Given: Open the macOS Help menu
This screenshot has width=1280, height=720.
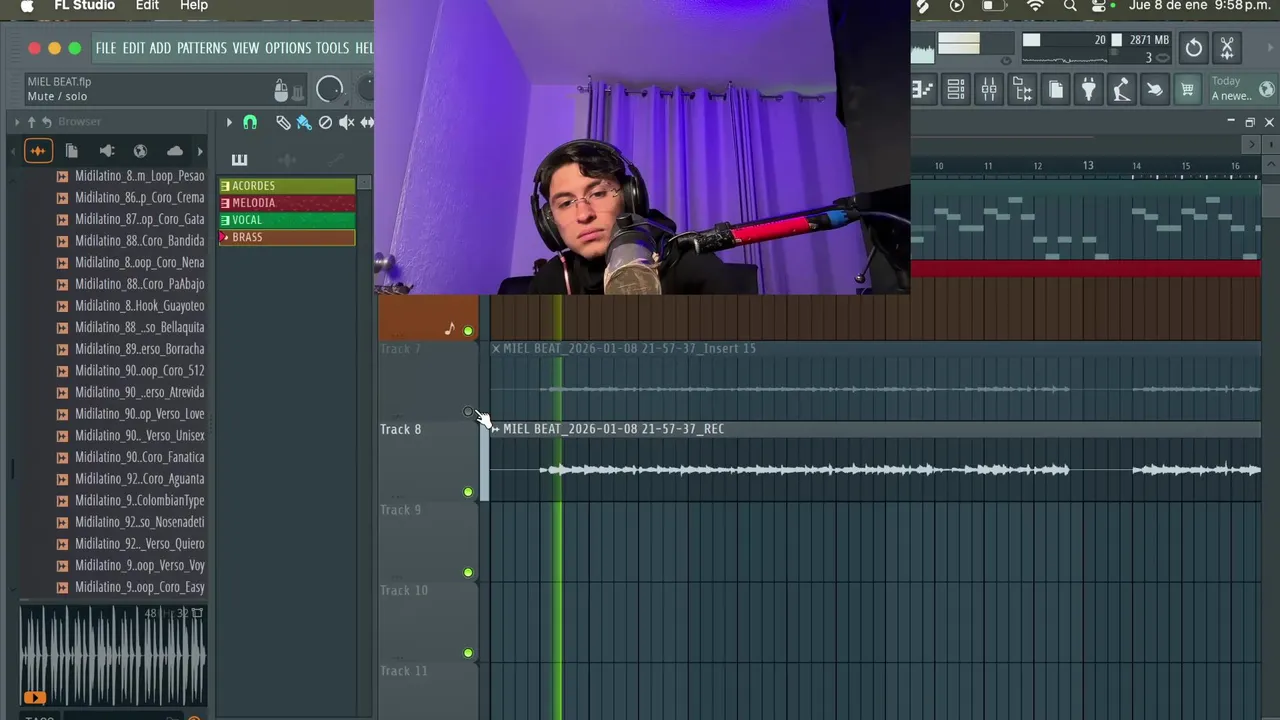Looking at the screenshot, I should (194, 6).
